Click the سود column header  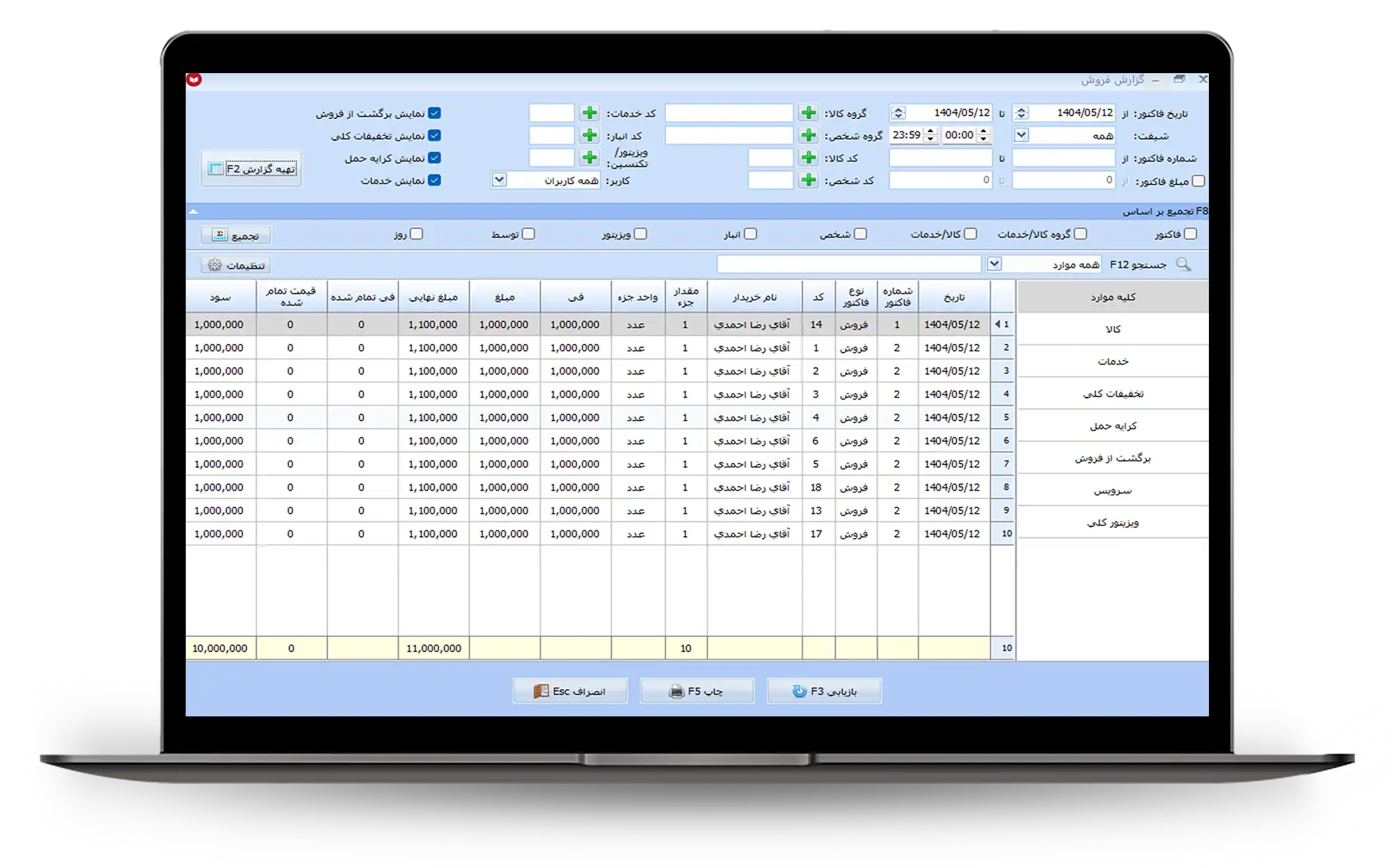coord(220,297)
